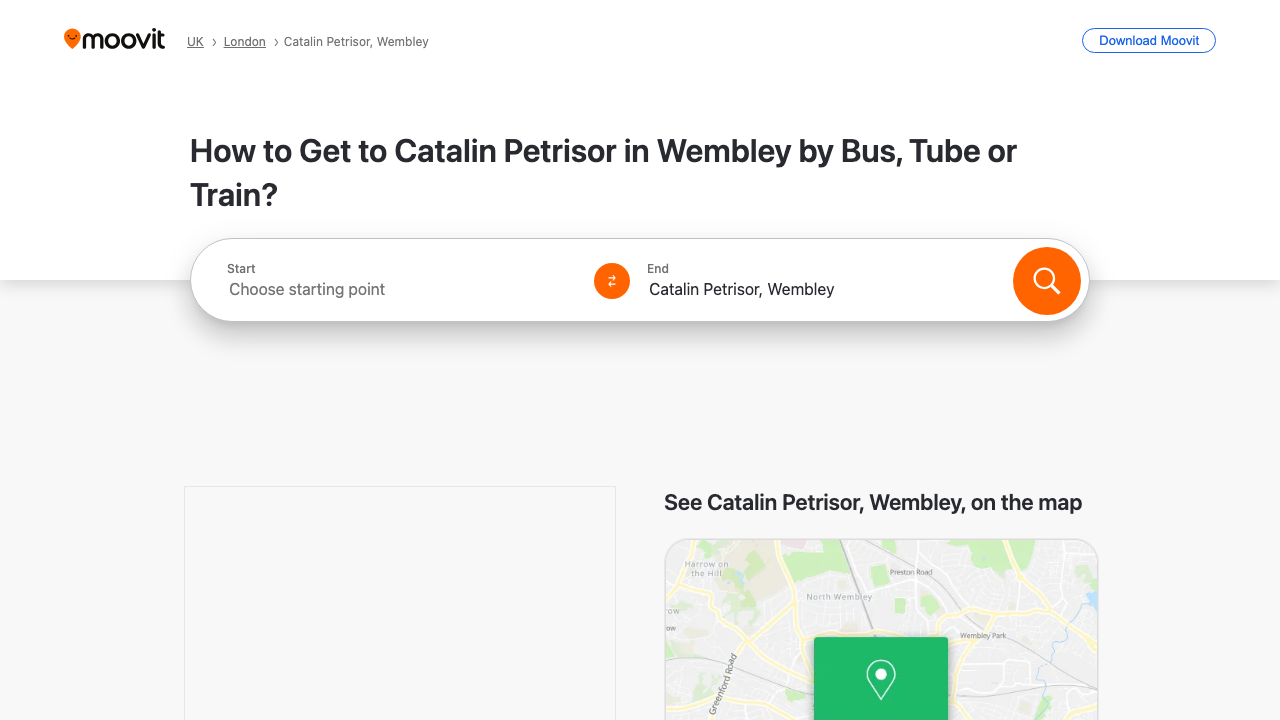Click the green destination card on the map
The width and height of the screenshot is (1280, 720).
point(880,678)
